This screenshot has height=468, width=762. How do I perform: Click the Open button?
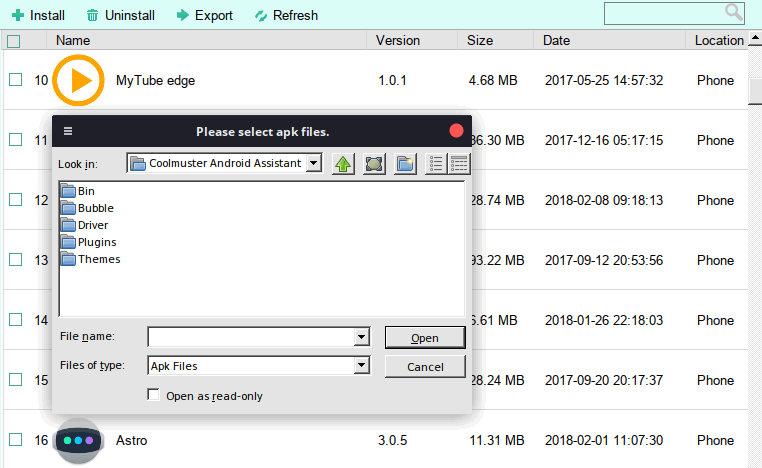point(425,338)
